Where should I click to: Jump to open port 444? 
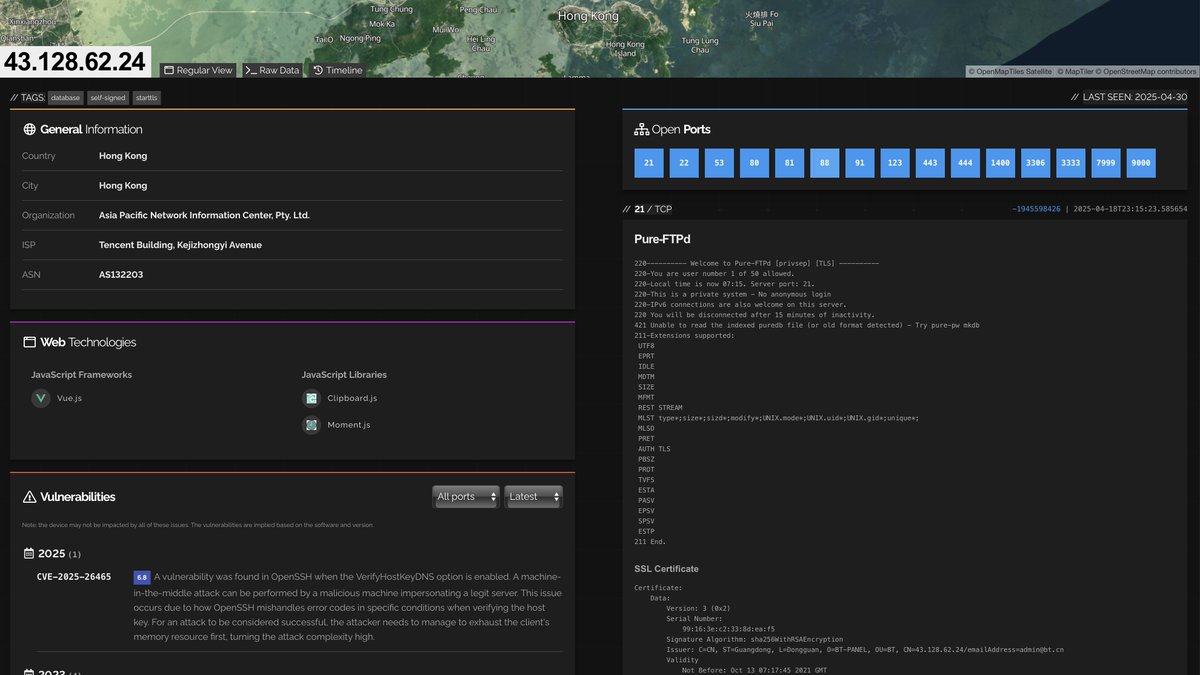pyautogui.click(x=965, y=163)
